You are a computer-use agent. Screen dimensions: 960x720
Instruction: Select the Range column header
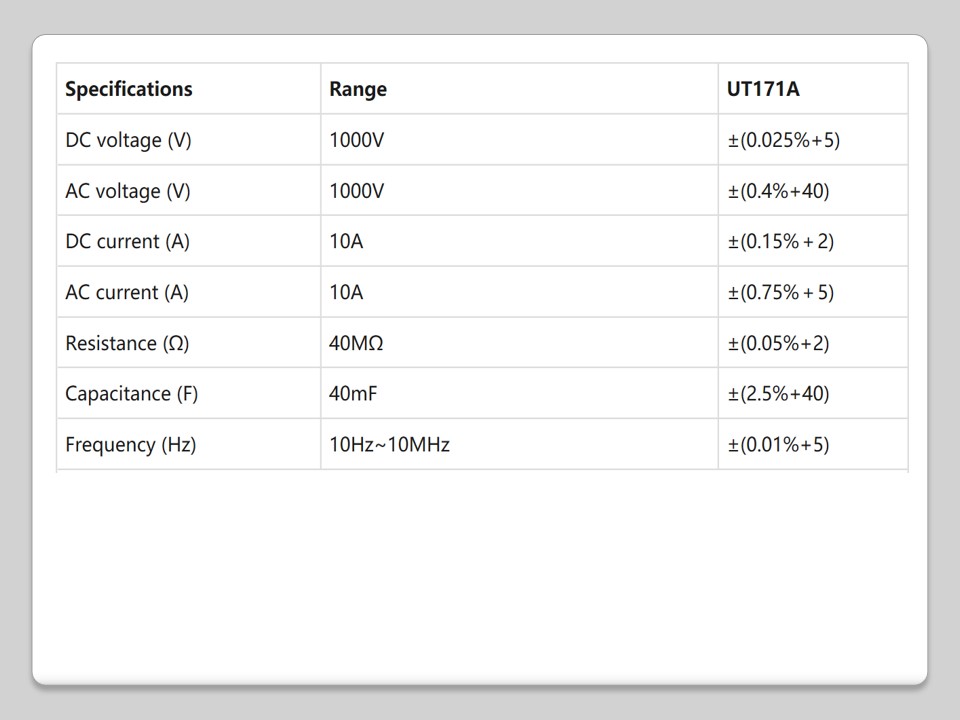tap(358, 89)
